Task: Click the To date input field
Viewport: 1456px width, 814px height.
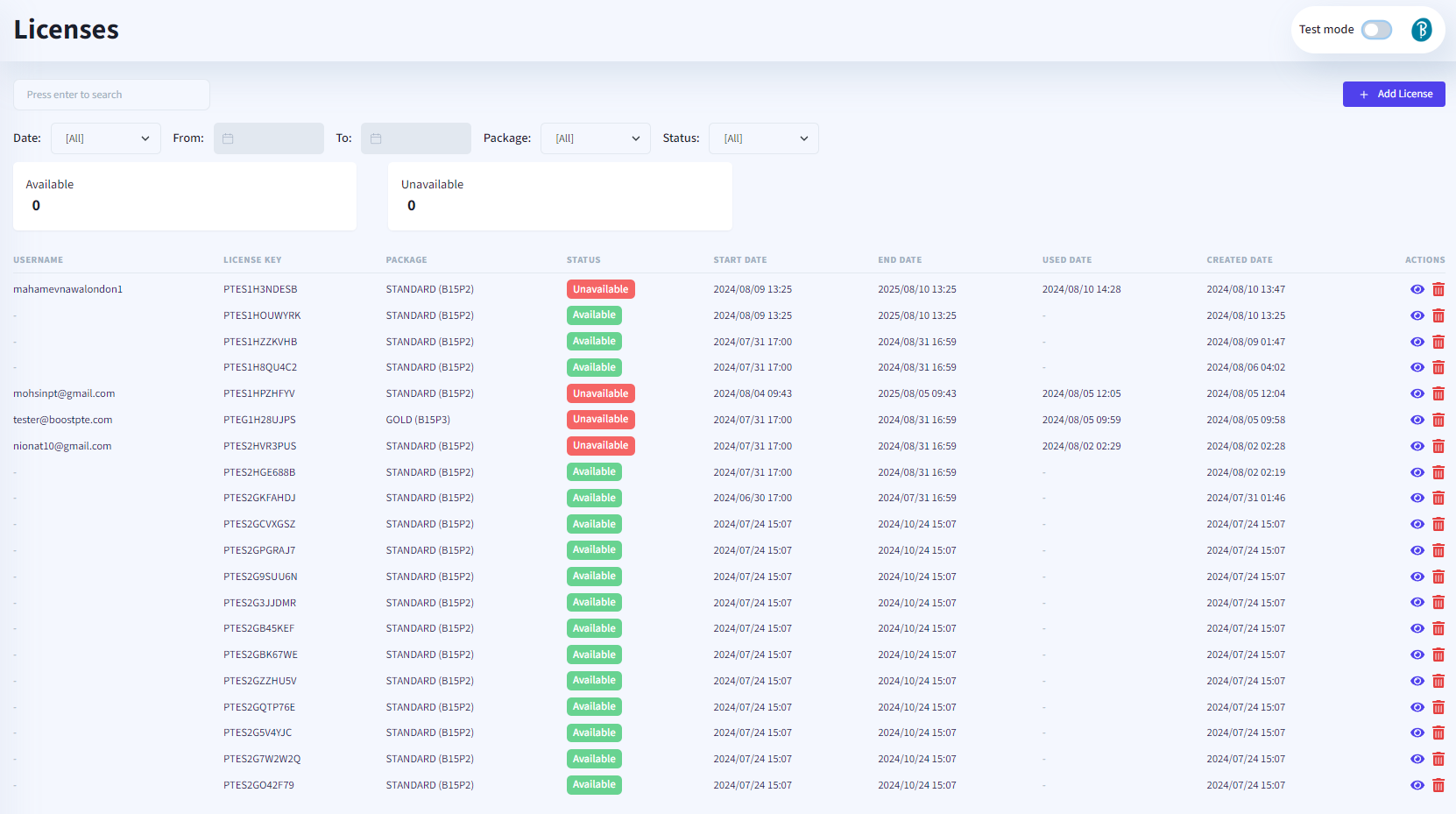Action: pyautogui.click(x=416, y=138)
